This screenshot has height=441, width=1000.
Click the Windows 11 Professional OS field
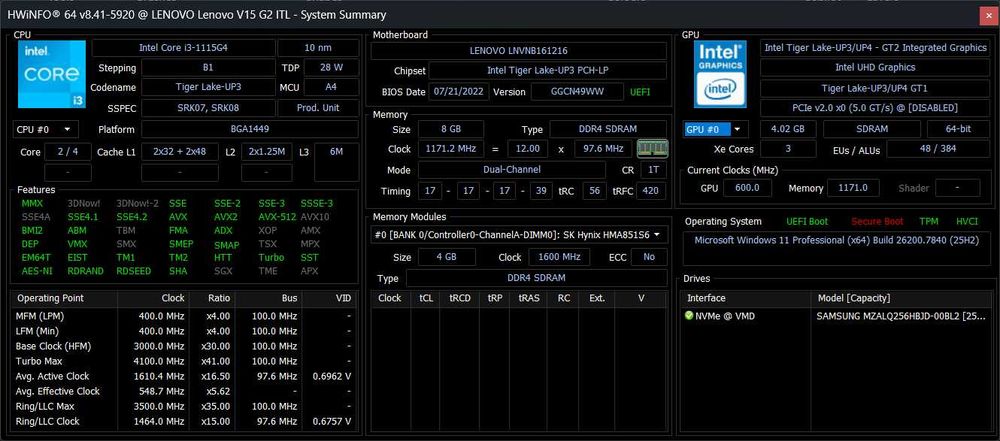[x=837, y=249]
